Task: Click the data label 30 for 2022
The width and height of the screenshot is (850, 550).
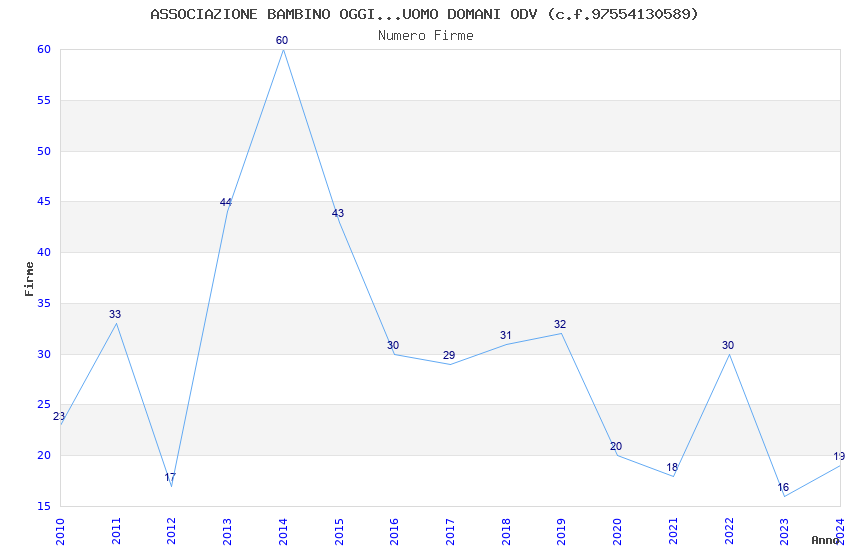Action: [728, 345]
